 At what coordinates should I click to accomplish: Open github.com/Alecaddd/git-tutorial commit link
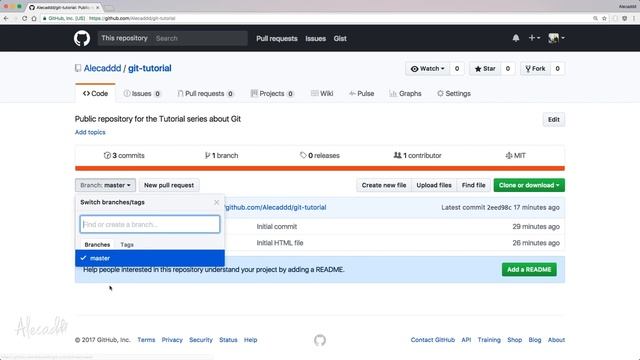pyautogui.click(x=275, y=207)
